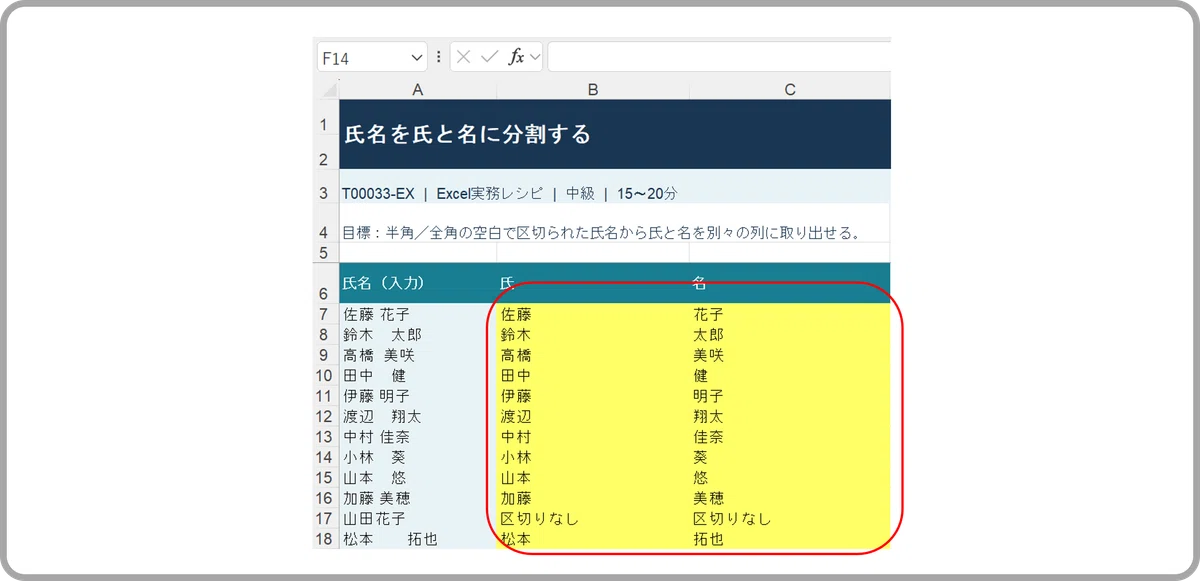
Task: Click cell B14 showing 小林
Action: [593, 457]
